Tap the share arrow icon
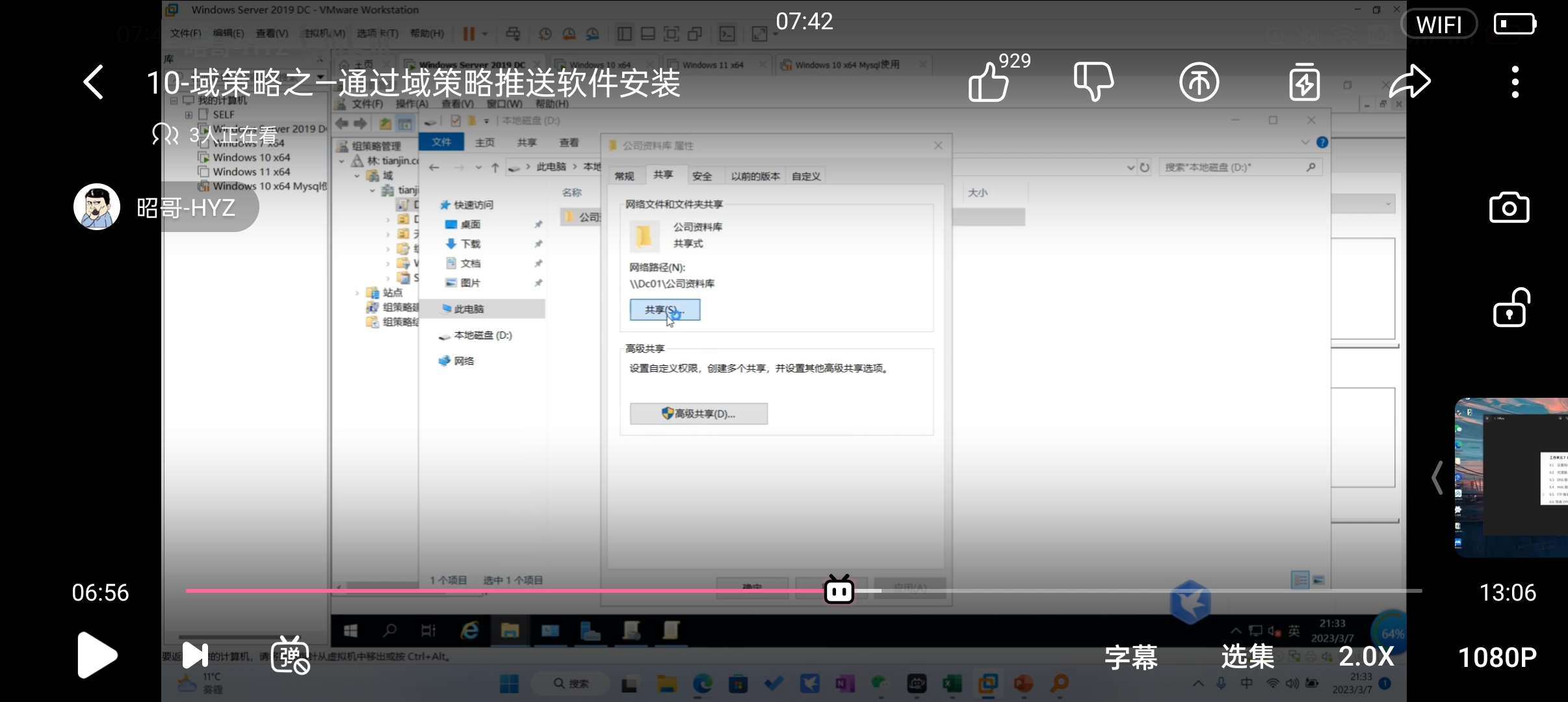This screenshot has height=702, width=1568. pyautogui.click(x=1409, y=83)
